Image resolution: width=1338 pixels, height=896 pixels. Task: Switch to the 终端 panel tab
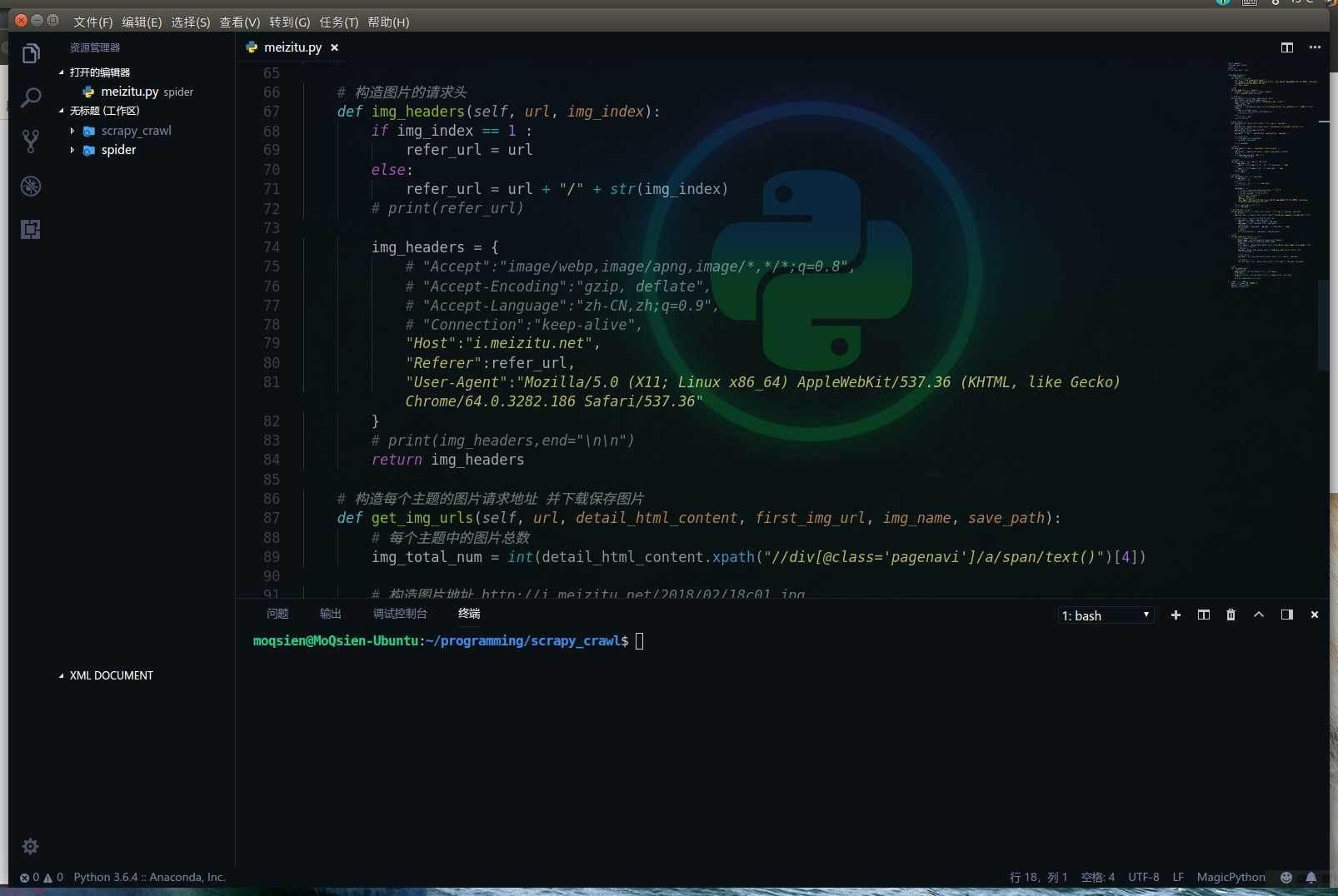469,614
